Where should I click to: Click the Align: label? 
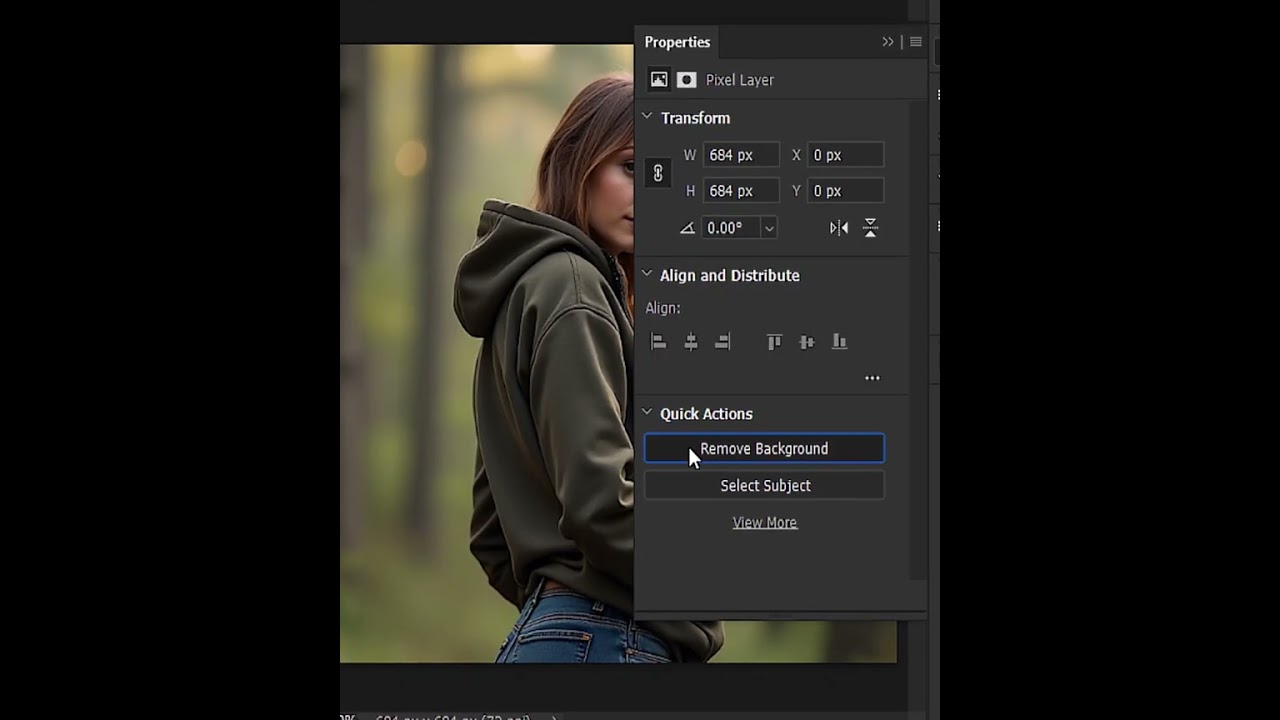click(x=662, y=308)
